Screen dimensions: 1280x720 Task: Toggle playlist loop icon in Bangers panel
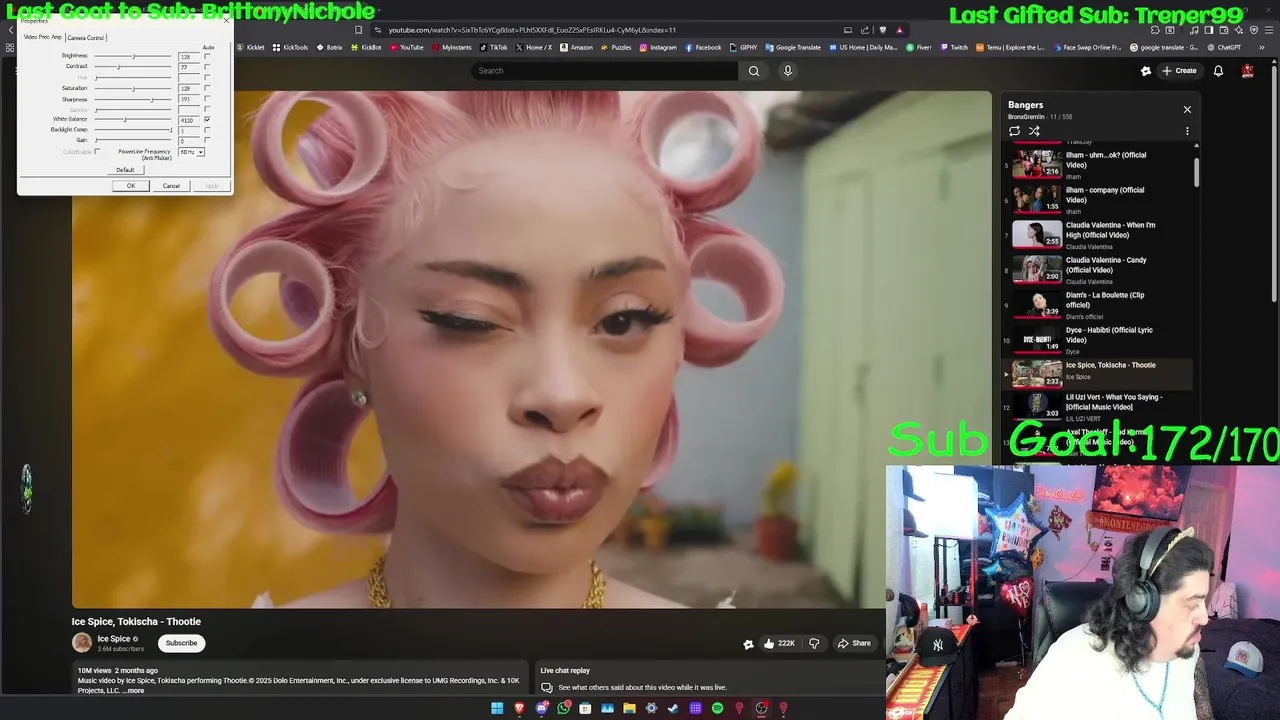point(1014,131)
